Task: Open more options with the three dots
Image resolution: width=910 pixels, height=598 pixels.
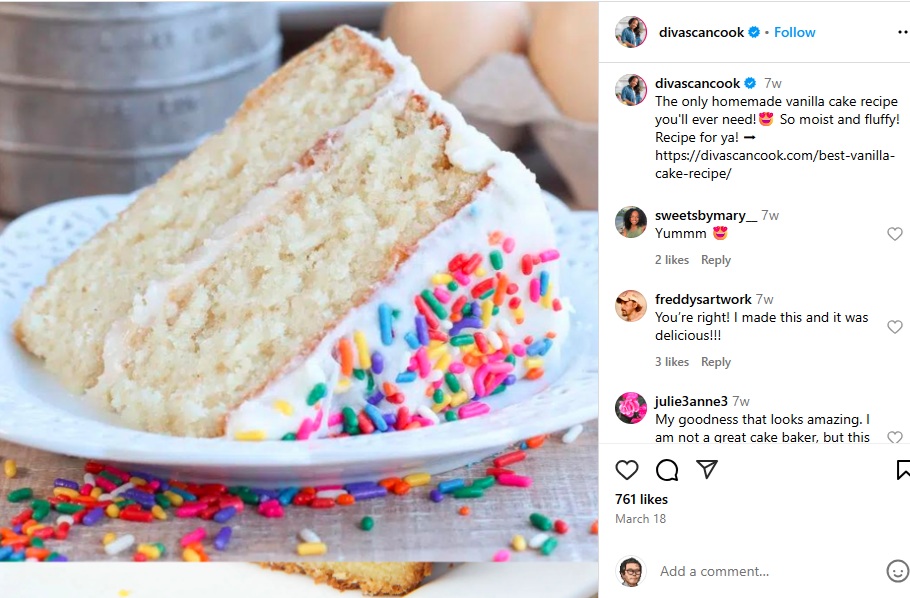Action: point(903,33)
